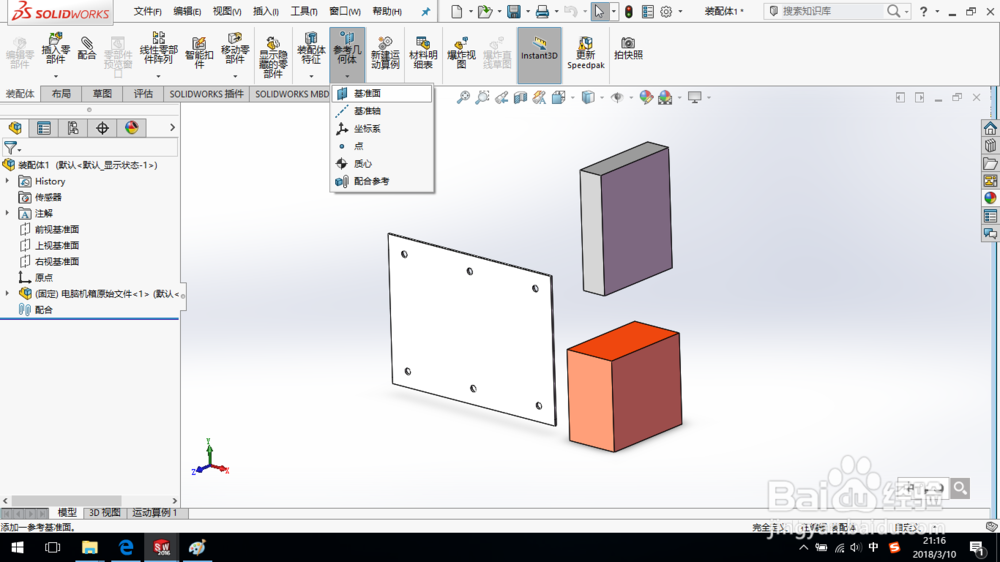This screenshot has width=1000, height=562.
Task: Click the Save icon in quick toolbar
Action: pyautogui.click(x=513, y=11)
